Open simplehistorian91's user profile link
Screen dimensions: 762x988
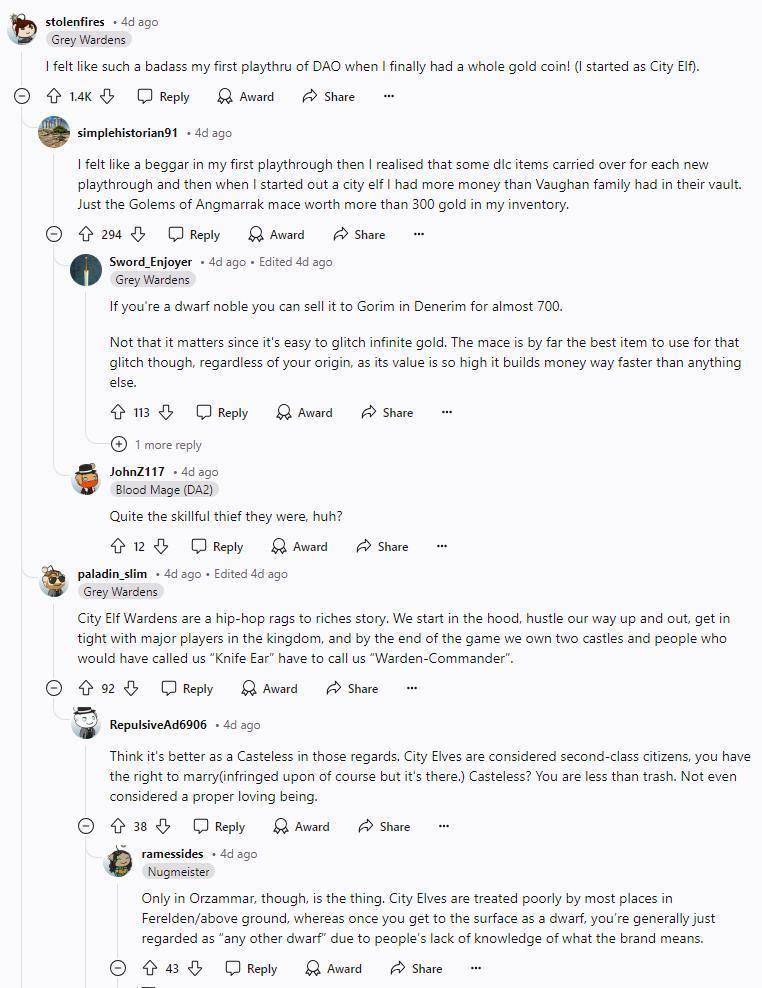point(127,133)
